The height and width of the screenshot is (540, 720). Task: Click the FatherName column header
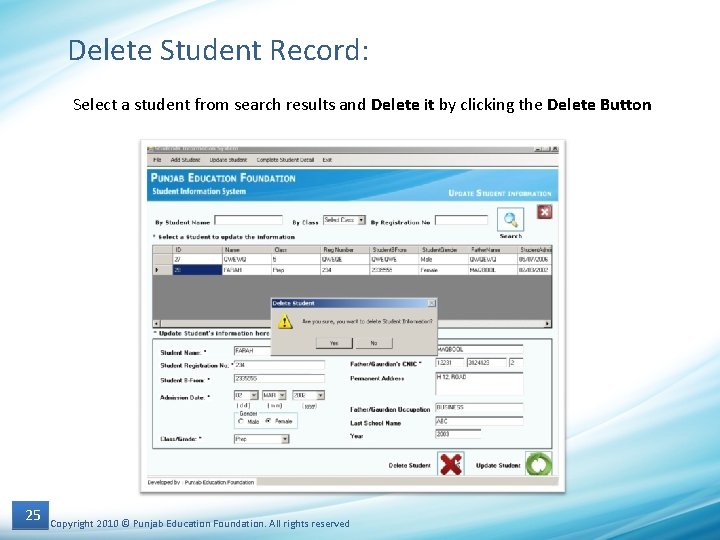click(x=492, y=250)
